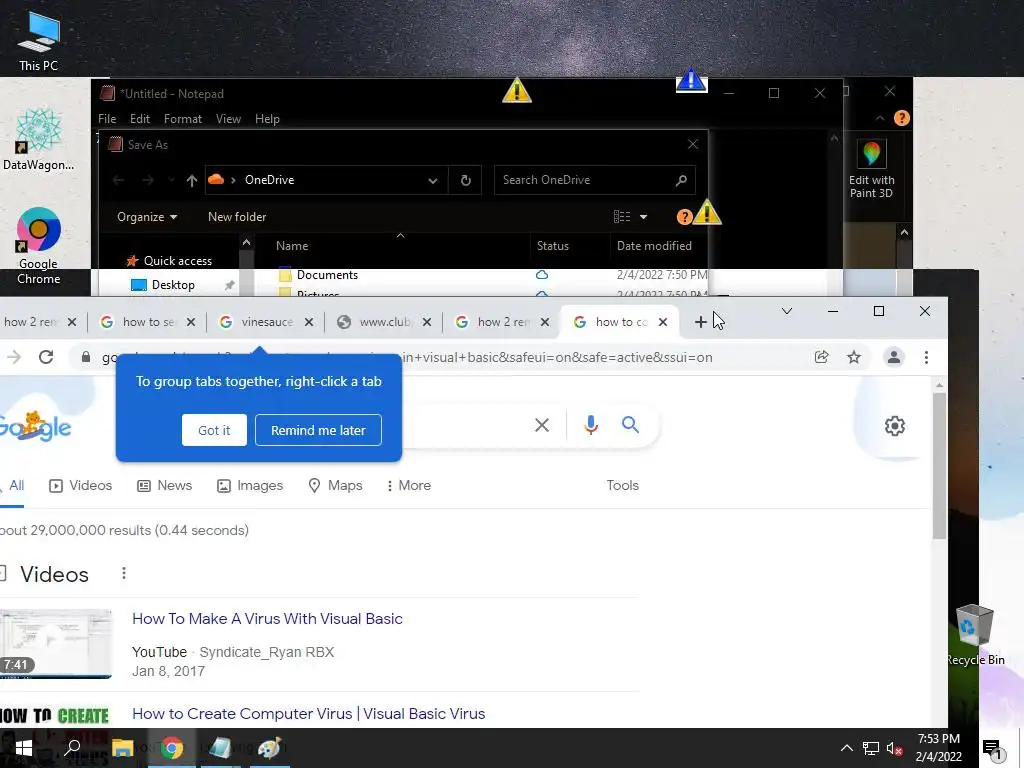
Task: Open options menu beside Videos heading
Action: coord(123,573)
